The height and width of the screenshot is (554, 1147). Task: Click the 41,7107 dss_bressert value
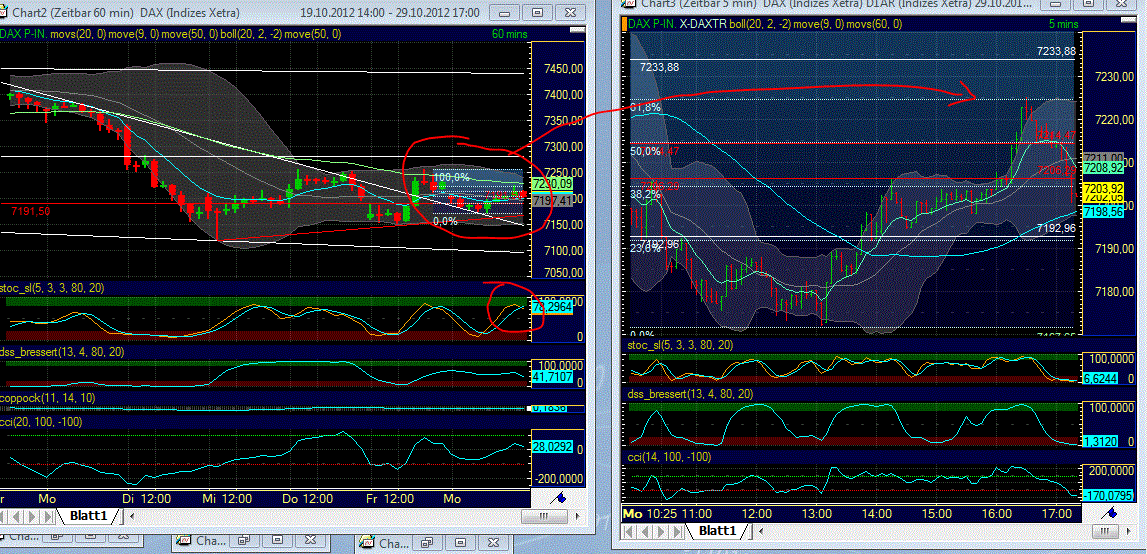click(x=553, y=376)
